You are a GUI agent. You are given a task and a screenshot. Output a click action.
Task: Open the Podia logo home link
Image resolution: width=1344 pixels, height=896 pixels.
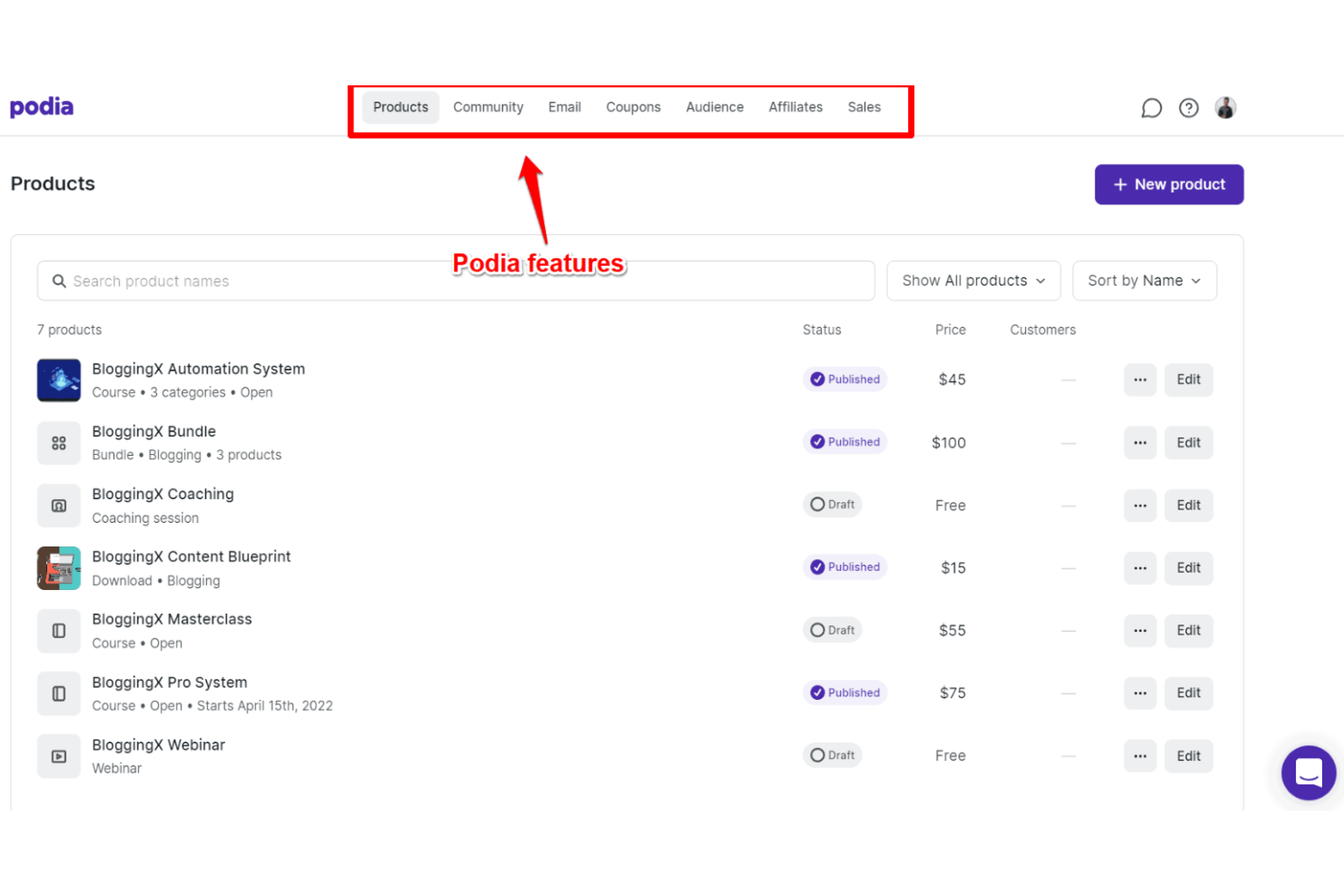(x=42, y=107)
